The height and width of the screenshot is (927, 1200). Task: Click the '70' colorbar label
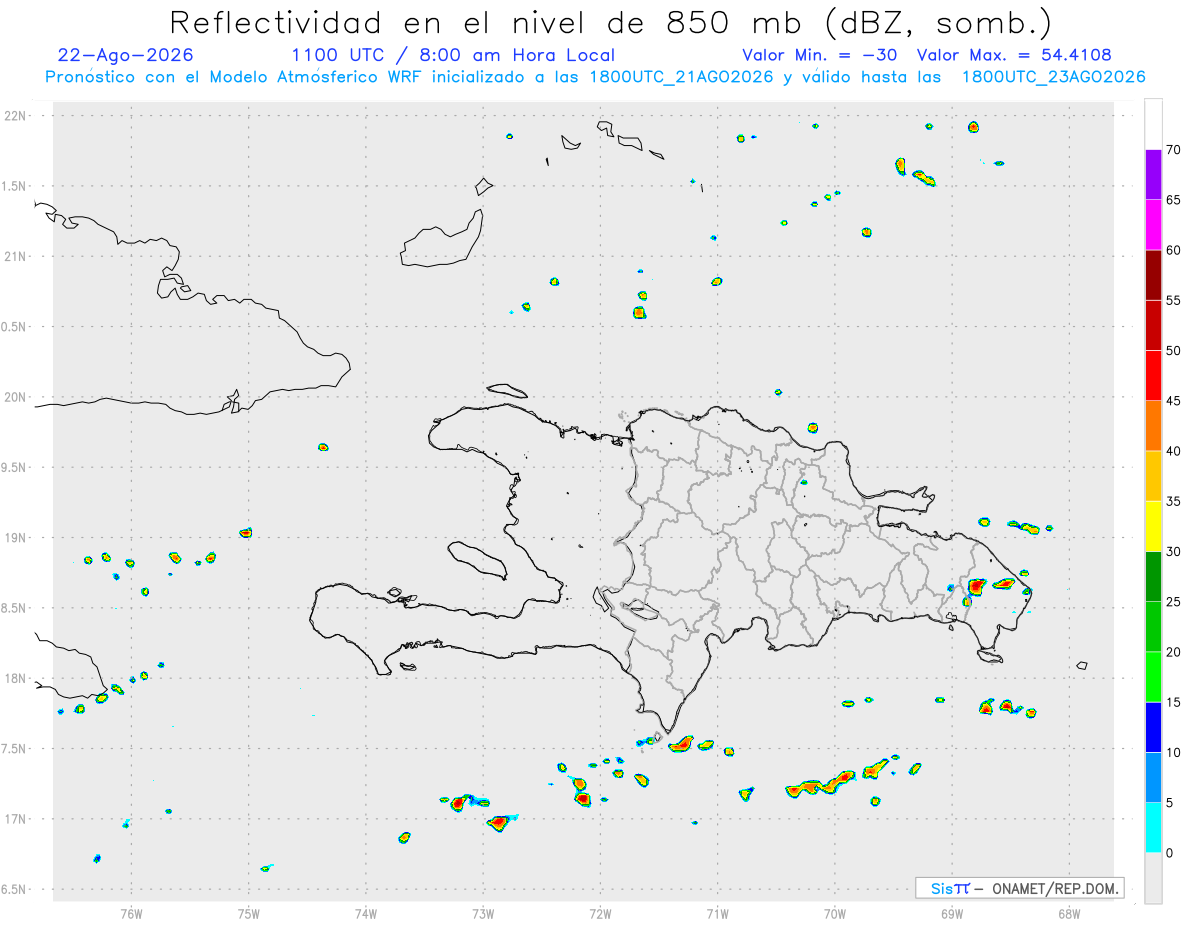click(x=1174, y=150)
